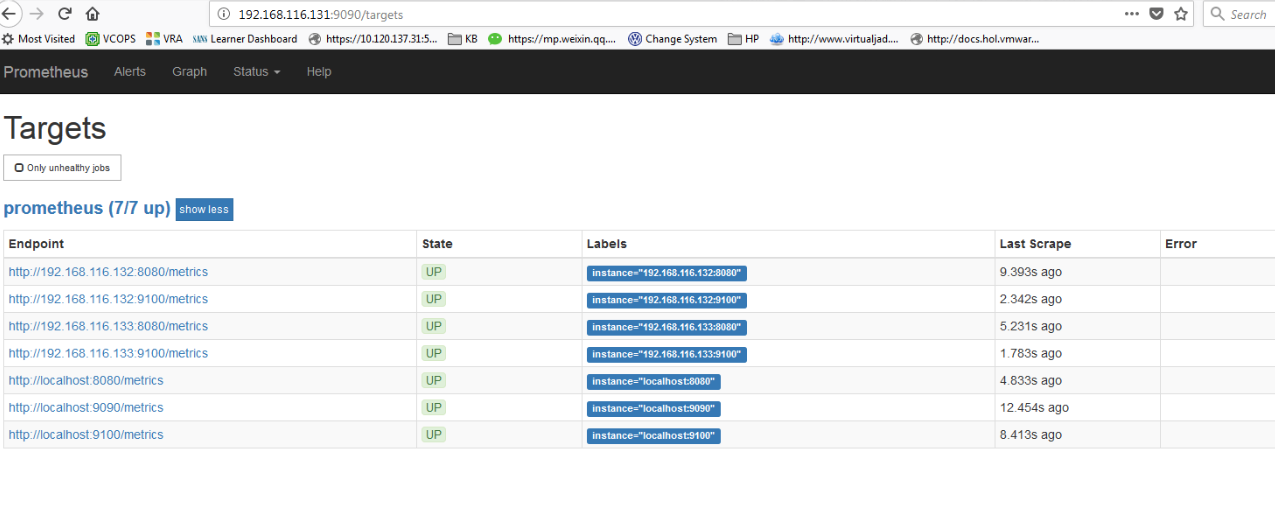The width and height of the screenshot is (1275, 526).
Task: Click UP state for localhost:9090 row
Action: (x=434, y=407)
